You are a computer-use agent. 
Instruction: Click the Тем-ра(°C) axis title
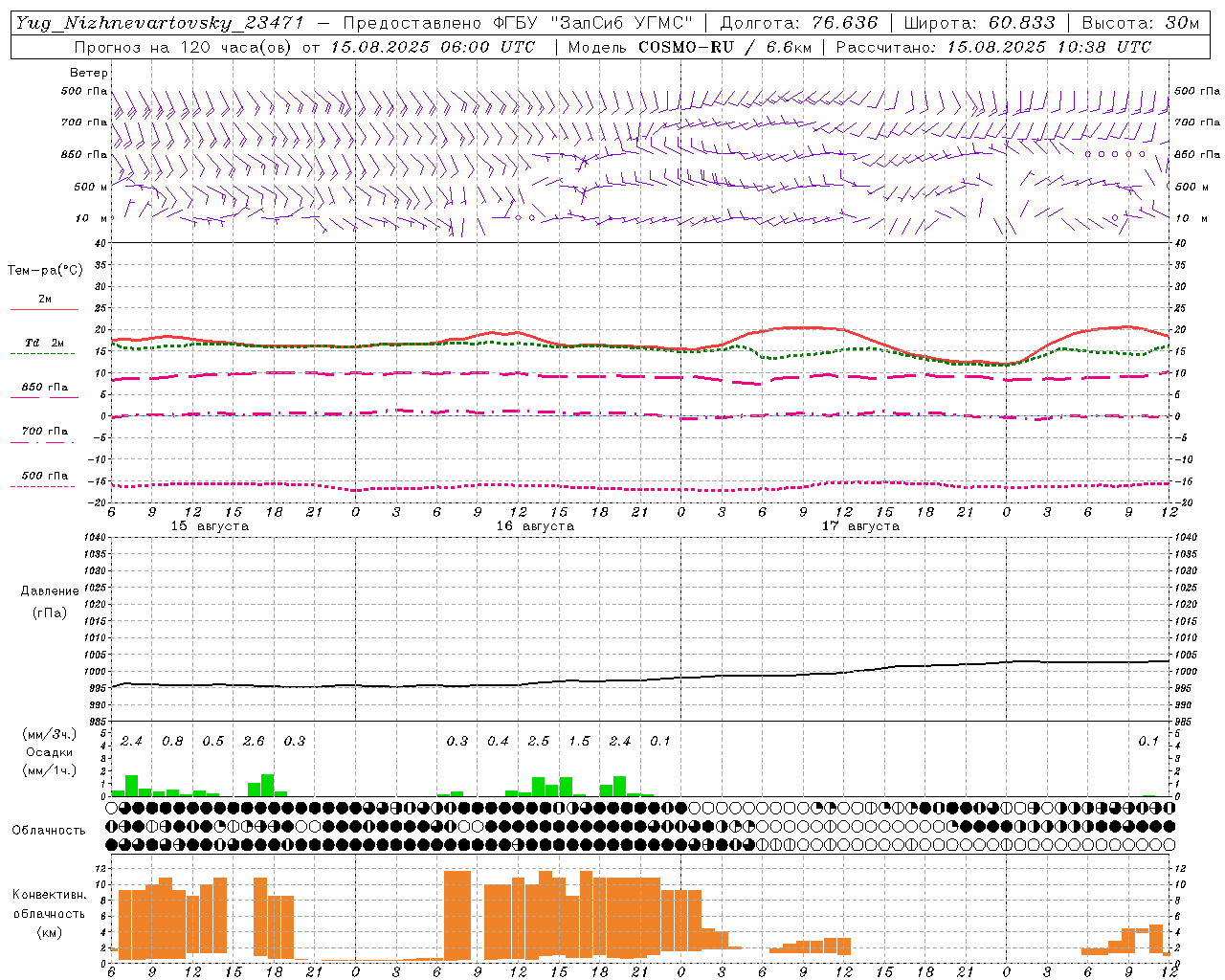pyautogui.click(x=46, y=271)
